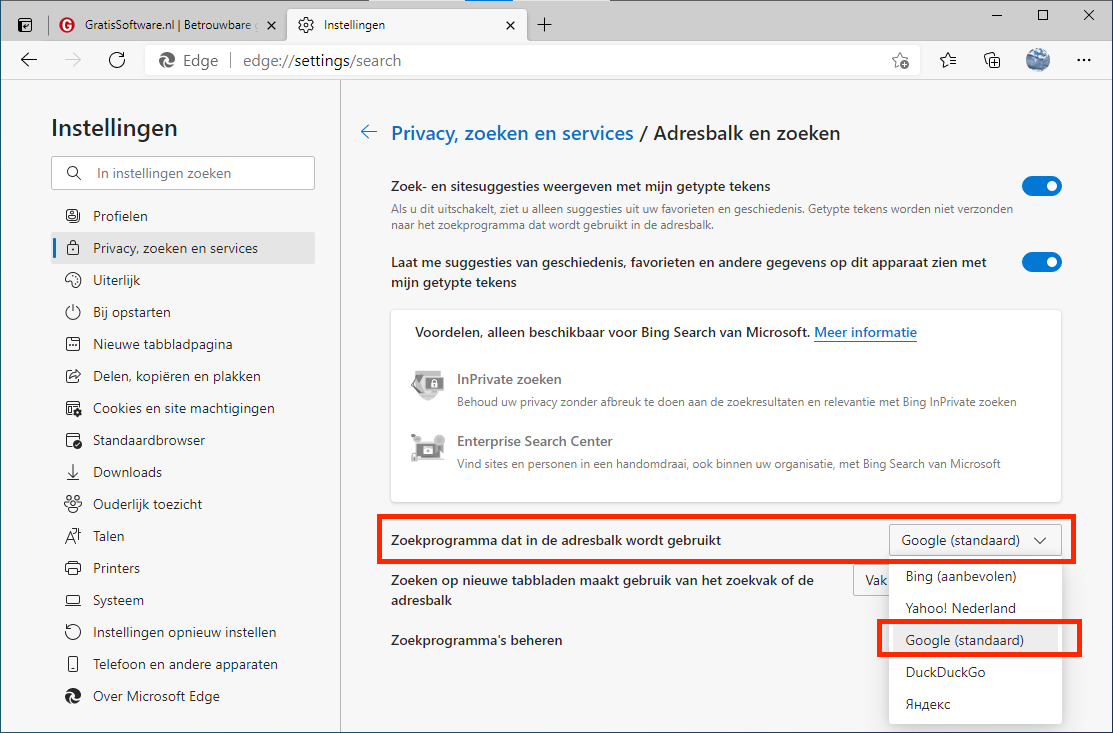This screenshot has width=1113, height=733.
Task: Open Uiterlijk in the settings sidebar
Action: click(x=117, y=280)
